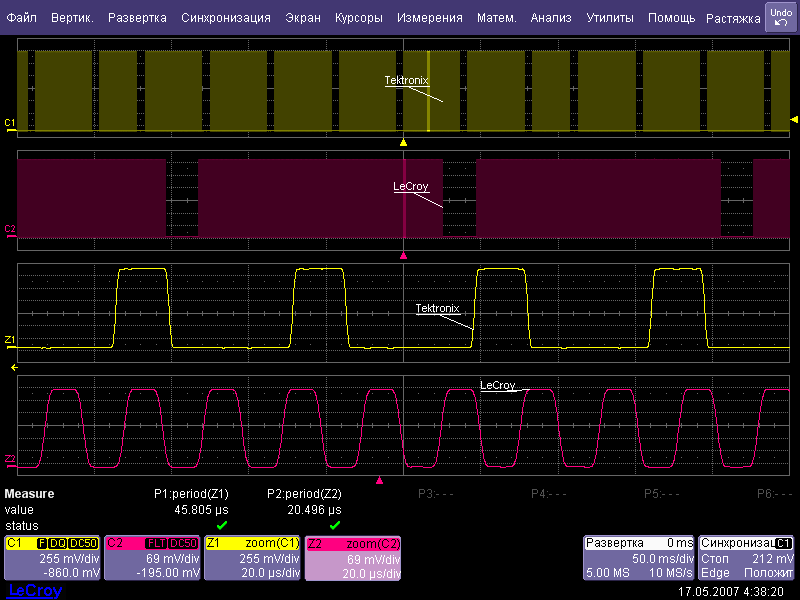Open the Z1 zoom(C1) descriptor box

tap(252, 558)
